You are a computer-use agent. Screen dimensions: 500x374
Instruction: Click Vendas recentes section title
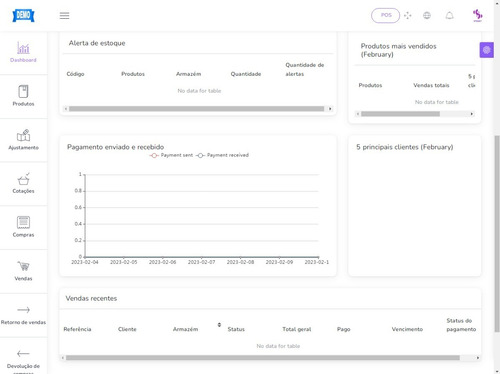[x=91, y=298]
